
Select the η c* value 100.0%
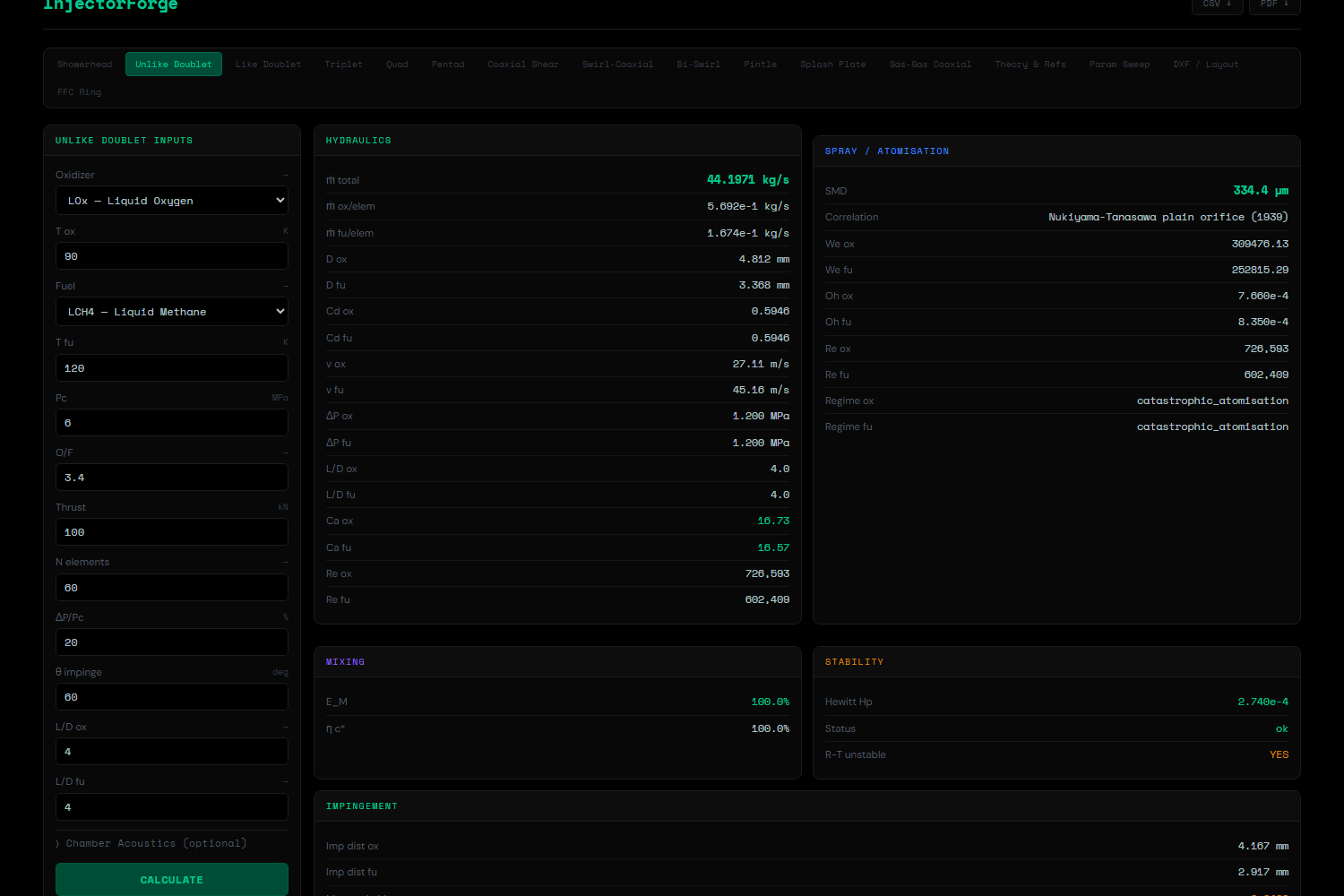tap(770, 728)
